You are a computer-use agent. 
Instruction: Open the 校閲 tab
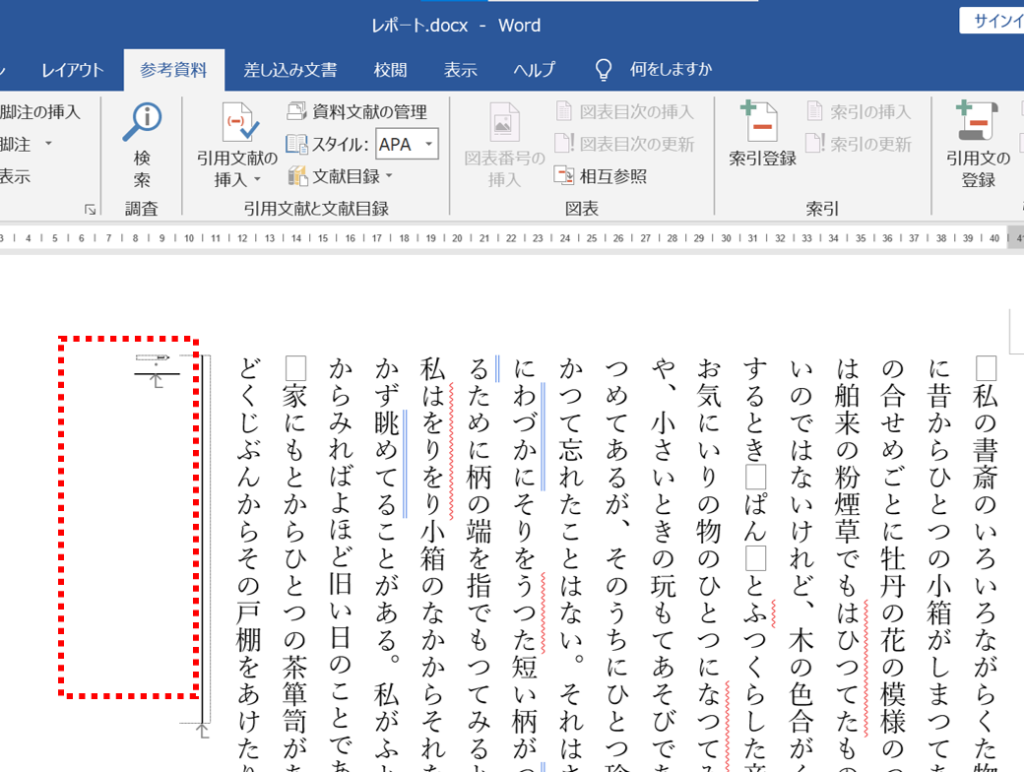[x=391, y=70]
